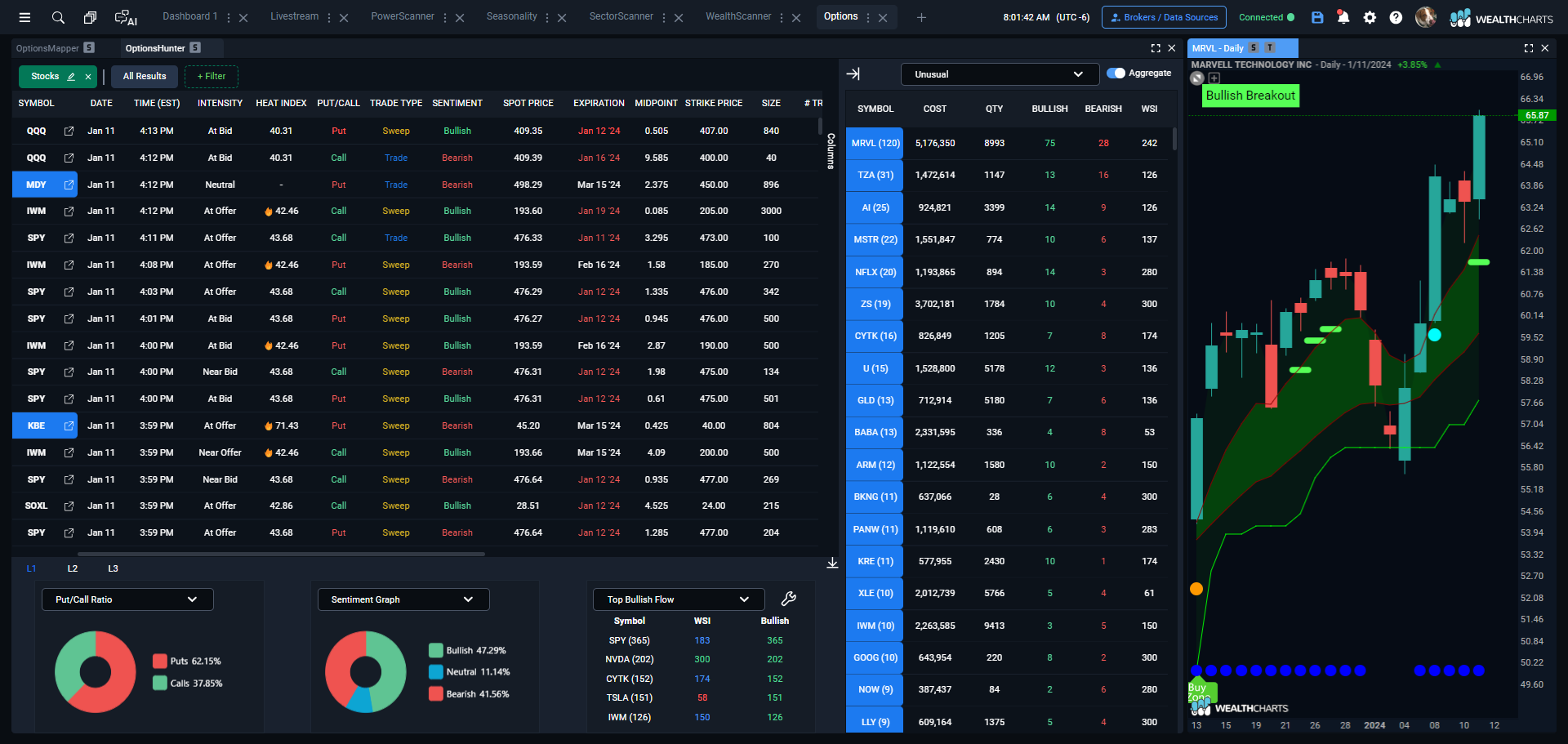The width and height of the screenshot is (1568, 744).
Task: Select the MRVL (120) symbol button
Action: coord(875,143)
